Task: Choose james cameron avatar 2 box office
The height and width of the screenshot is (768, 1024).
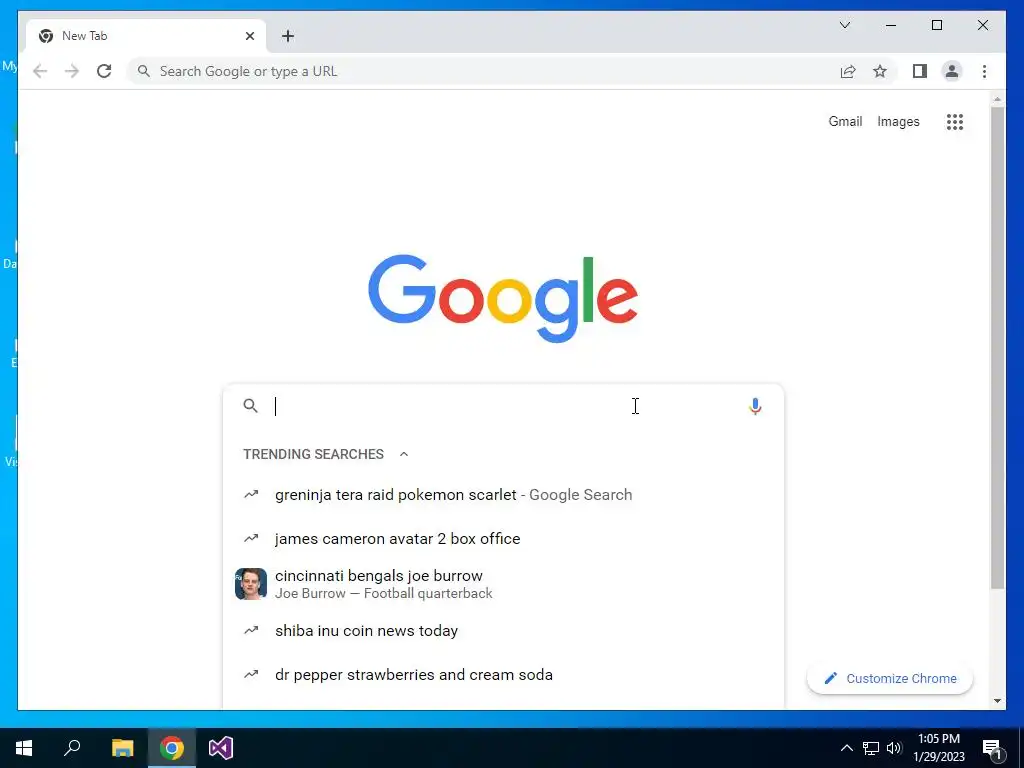Action: [503, 539]
